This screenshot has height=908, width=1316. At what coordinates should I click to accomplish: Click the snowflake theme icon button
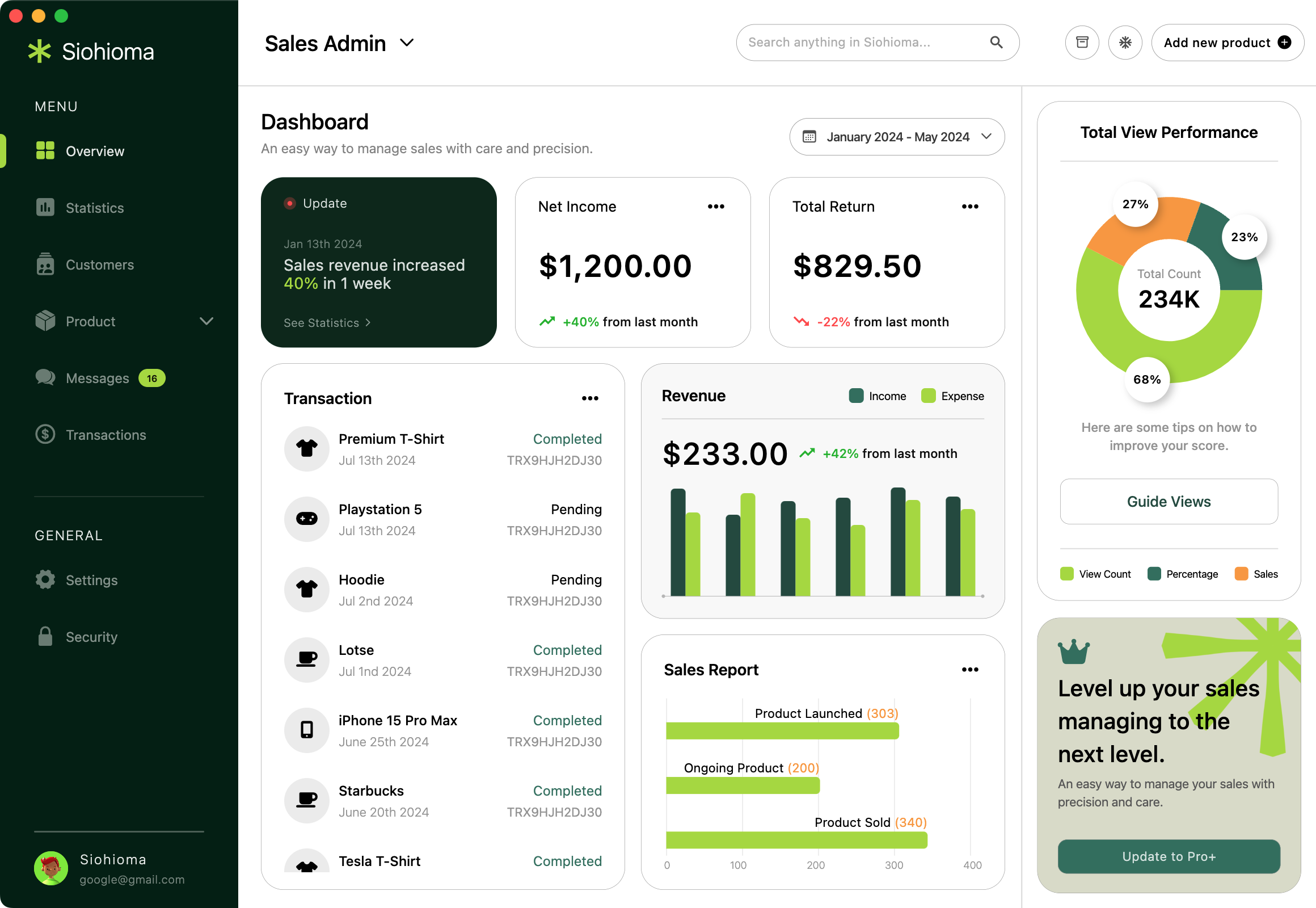1125,43
